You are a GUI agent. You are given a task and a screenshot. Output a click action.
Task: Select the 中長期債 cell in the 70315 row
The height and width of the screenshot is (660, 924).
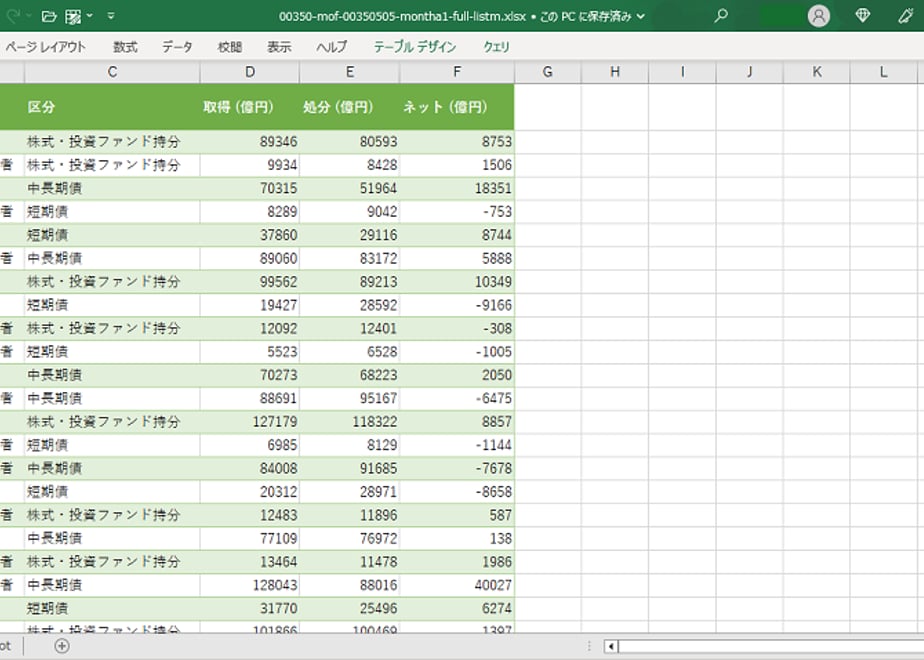coord(112,188)
